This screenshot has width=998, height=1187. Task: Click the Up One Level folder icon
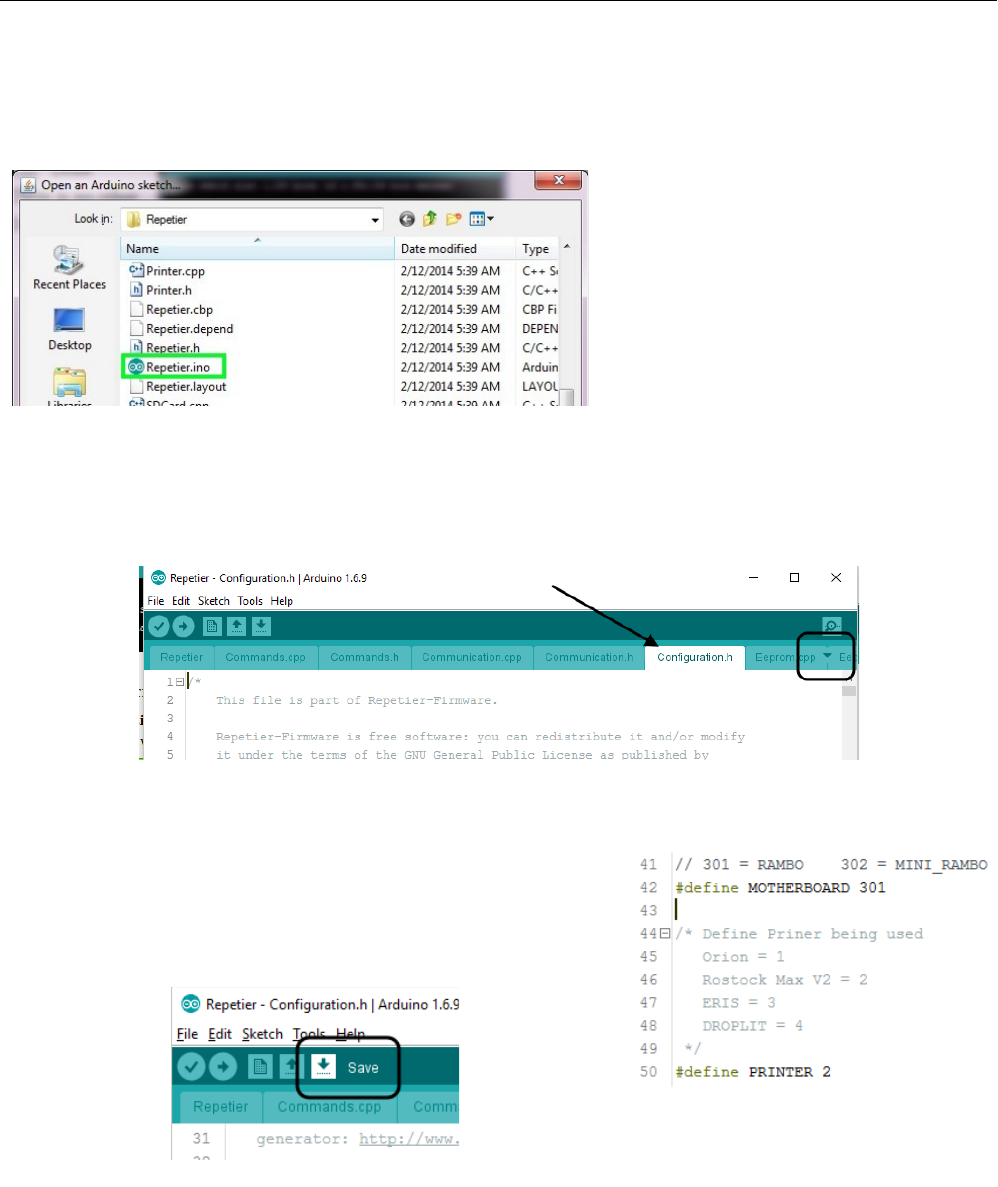pyautogui.click(x=430, y=219)
